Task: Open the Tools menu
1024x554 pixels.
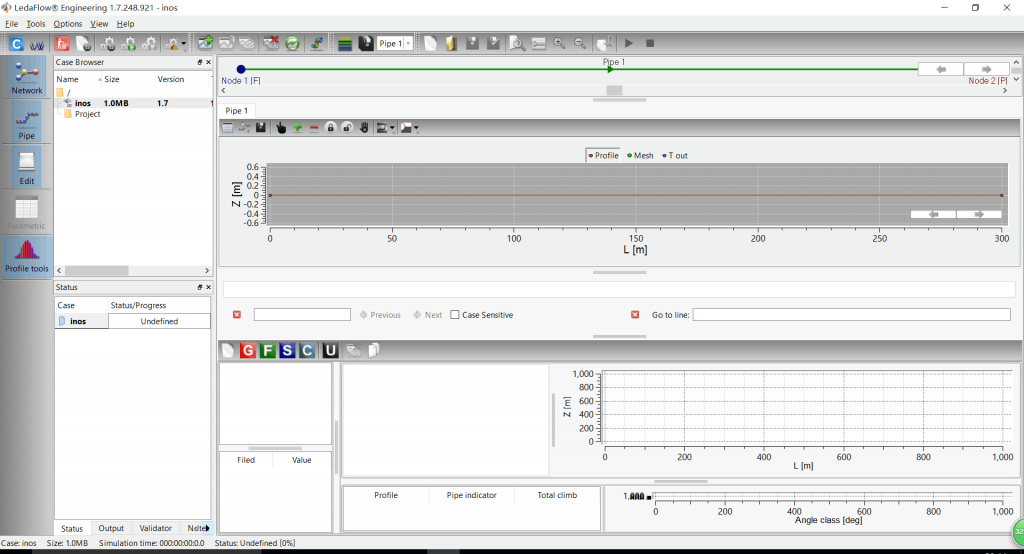Action: (36, 23)
